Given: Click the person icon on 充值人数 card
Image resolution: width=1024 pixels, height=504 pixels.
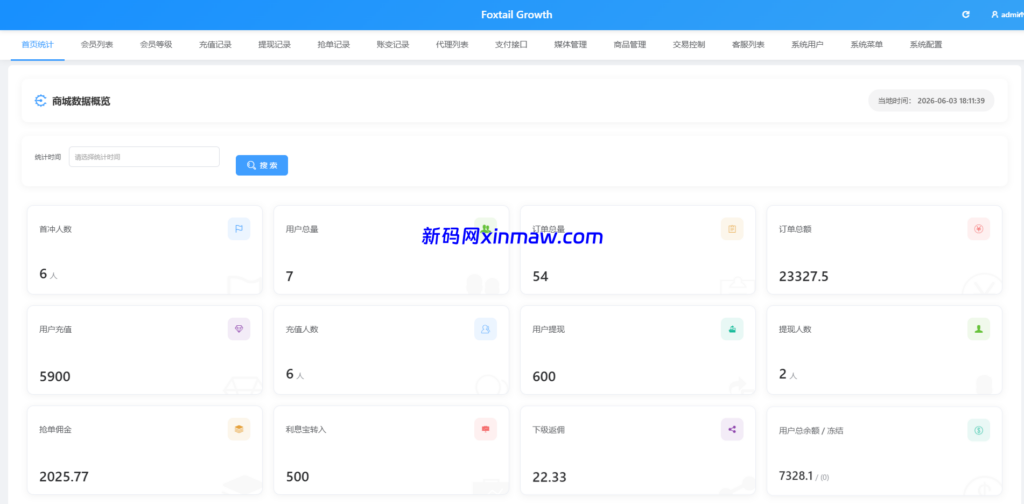Looking at the screenshot, I should (x=485, y=329).
